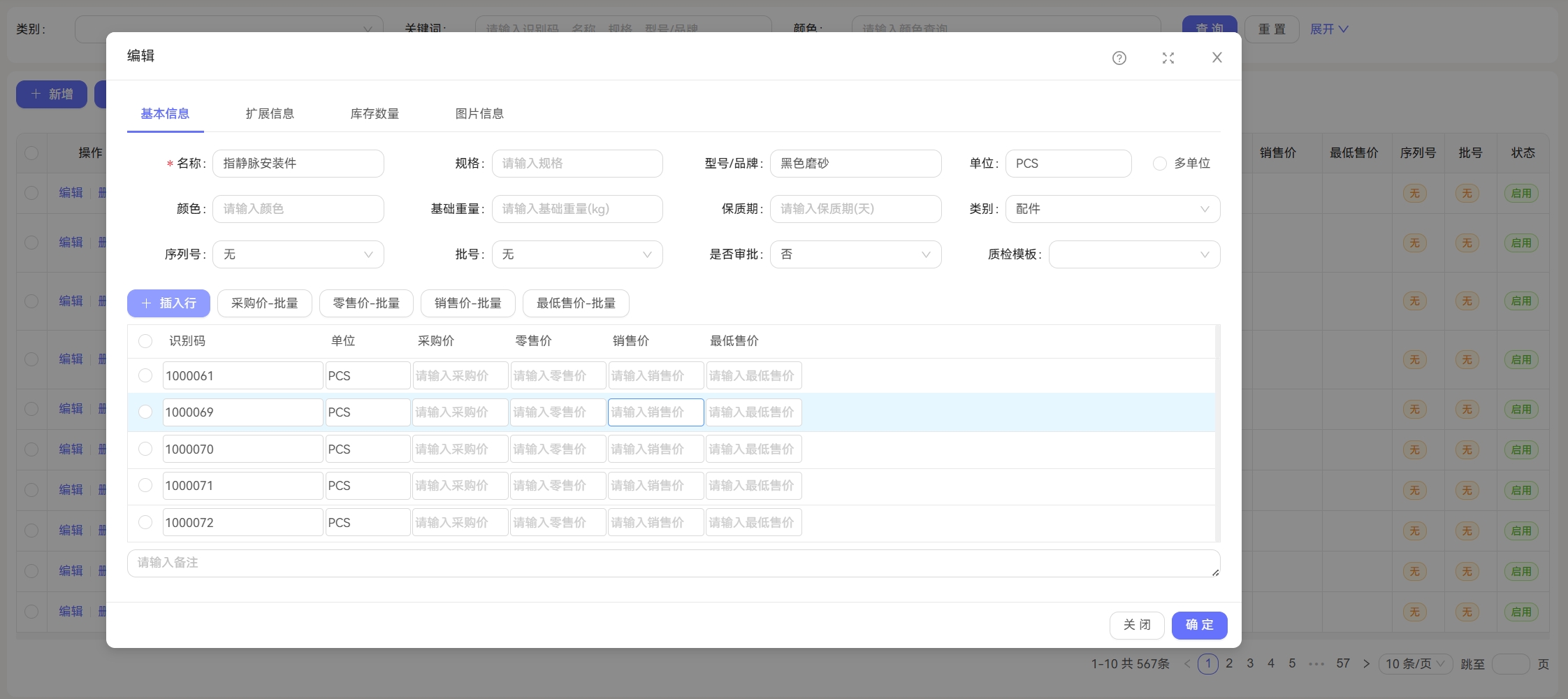Click the previous page arrow in pagination
The width and height of the screenshot is (1568, 699).
tap(1187, 663)
